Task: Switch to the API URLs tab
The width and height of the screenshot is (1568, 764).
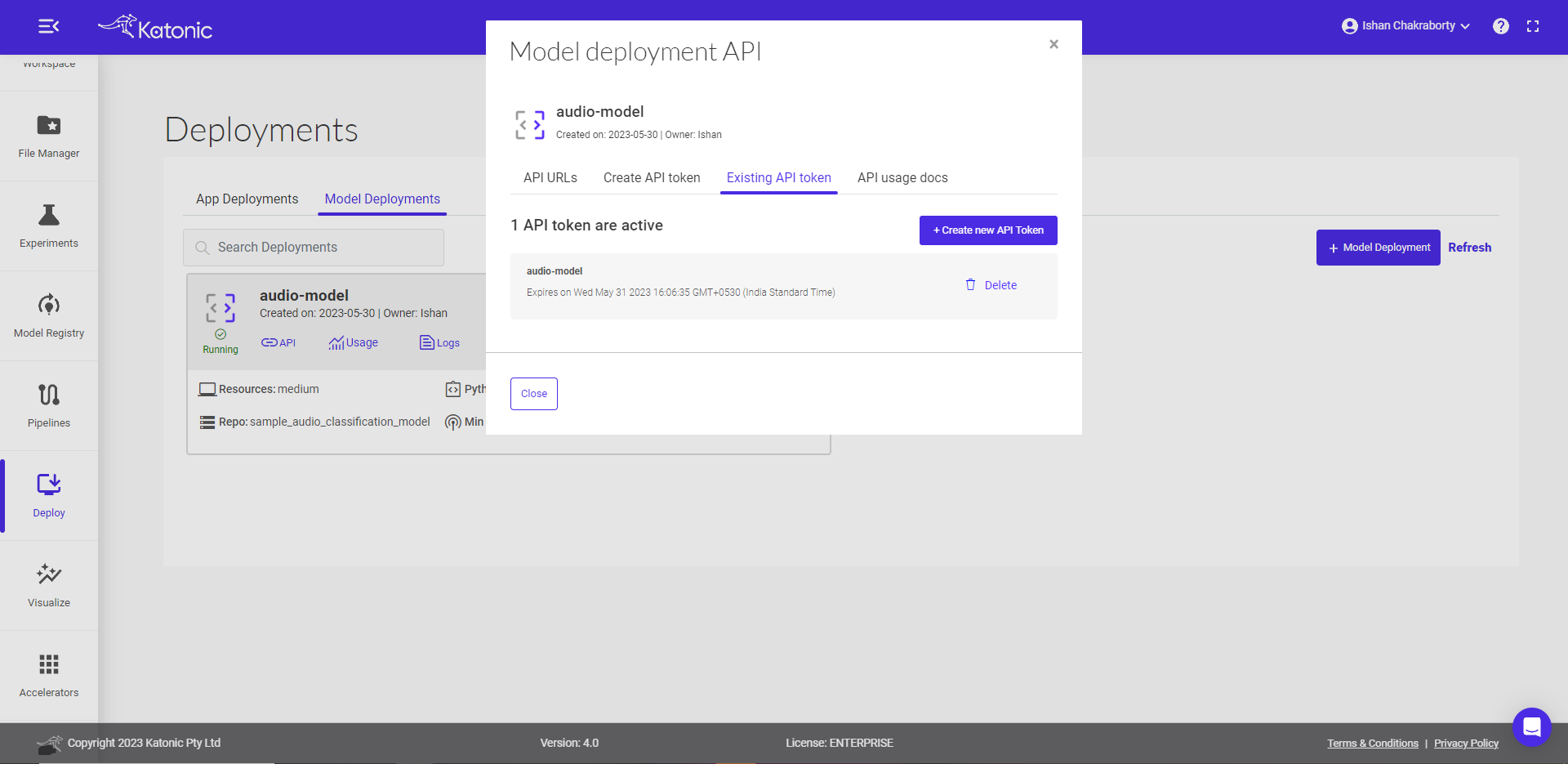Action: [550, 177]
